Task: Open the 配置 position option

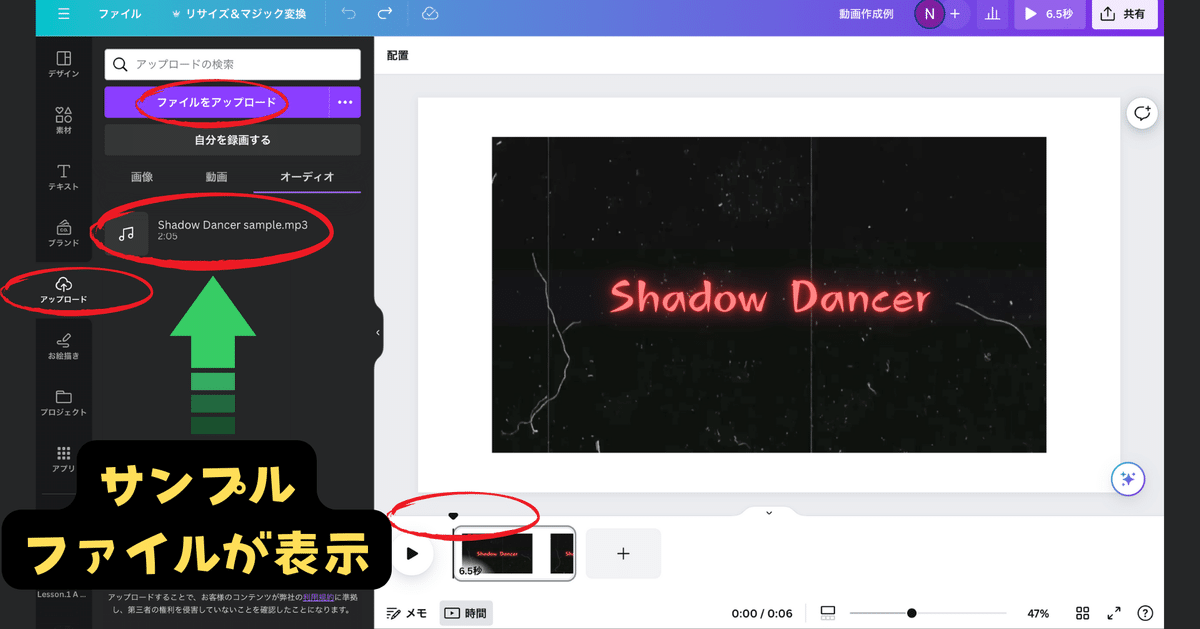Action: click(x=397, y=56)
